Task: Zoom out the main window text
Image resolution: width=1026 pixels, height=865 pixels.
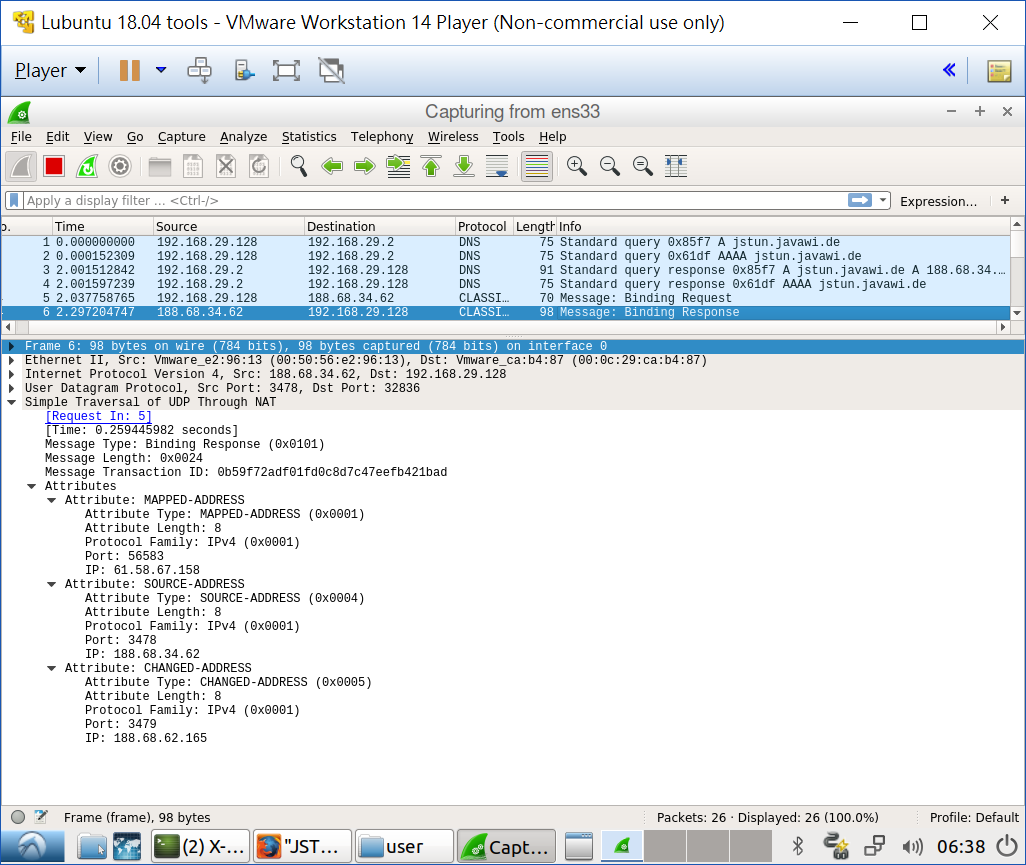Action: click(x=610, y=166)
